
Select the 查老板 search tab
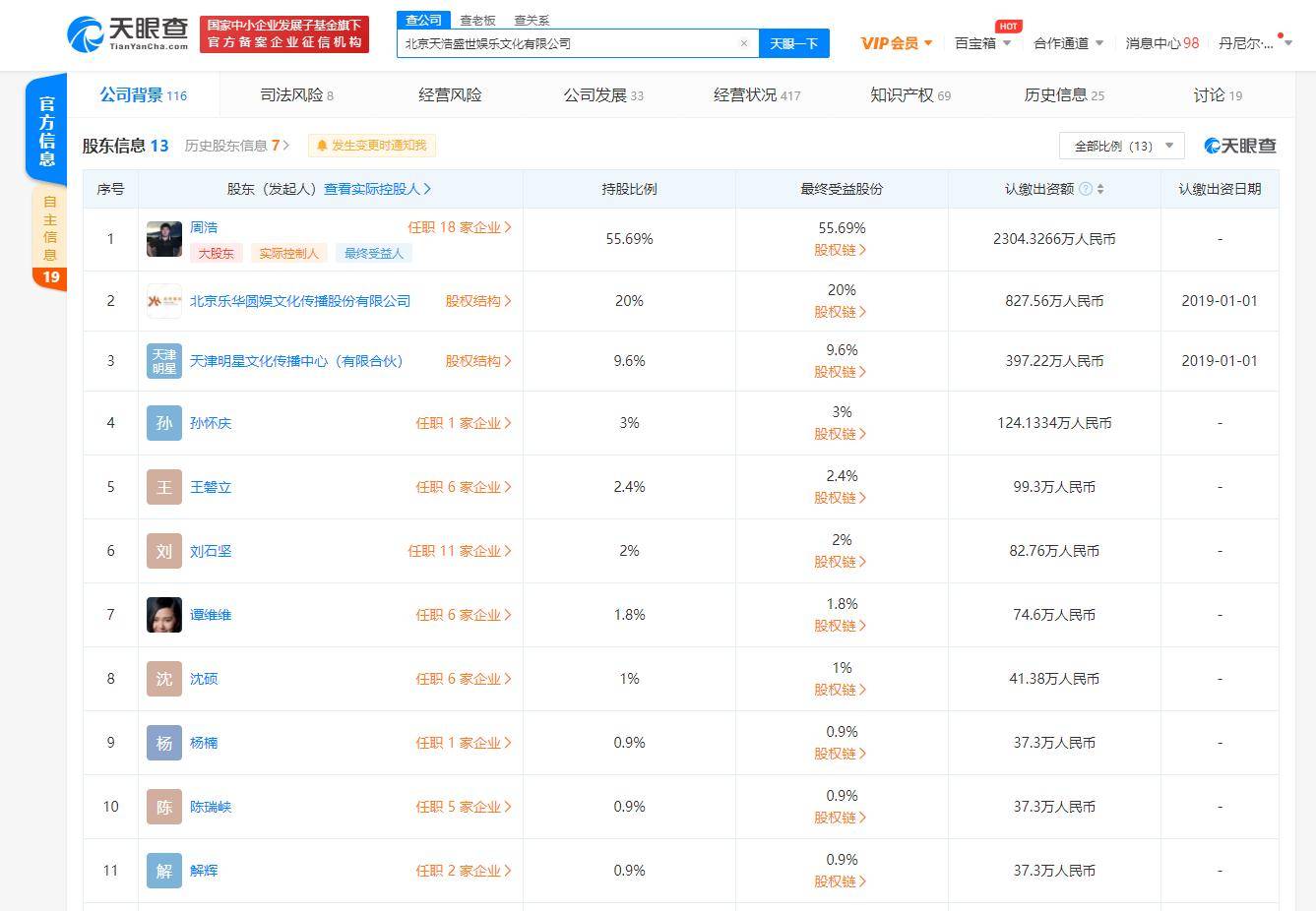tap(478, 20)
